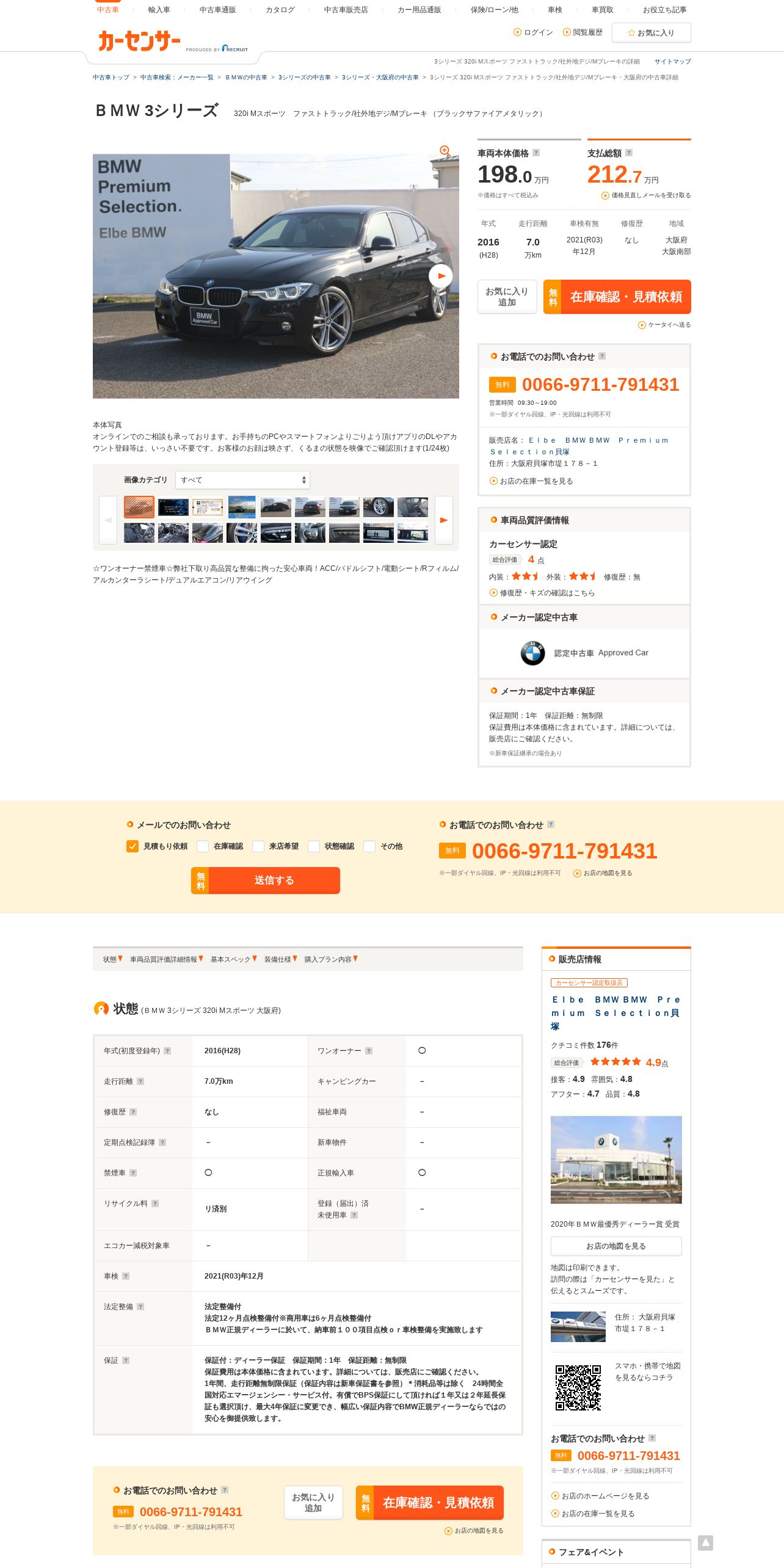Viewport: 784px width, 1568px height.
Task: Click ＢＭＷの中古車 breadcrumb
Action: tap(246, 78)
